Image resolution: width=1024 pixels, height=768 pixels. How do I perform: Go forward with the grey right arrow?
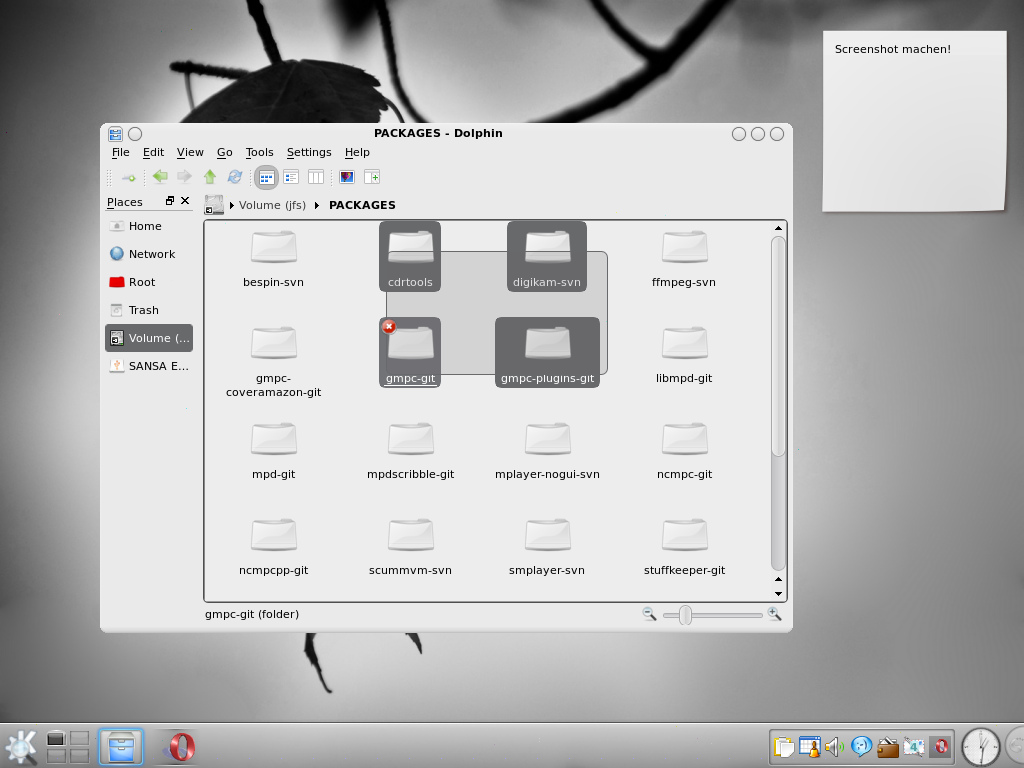tap(185, 176)
